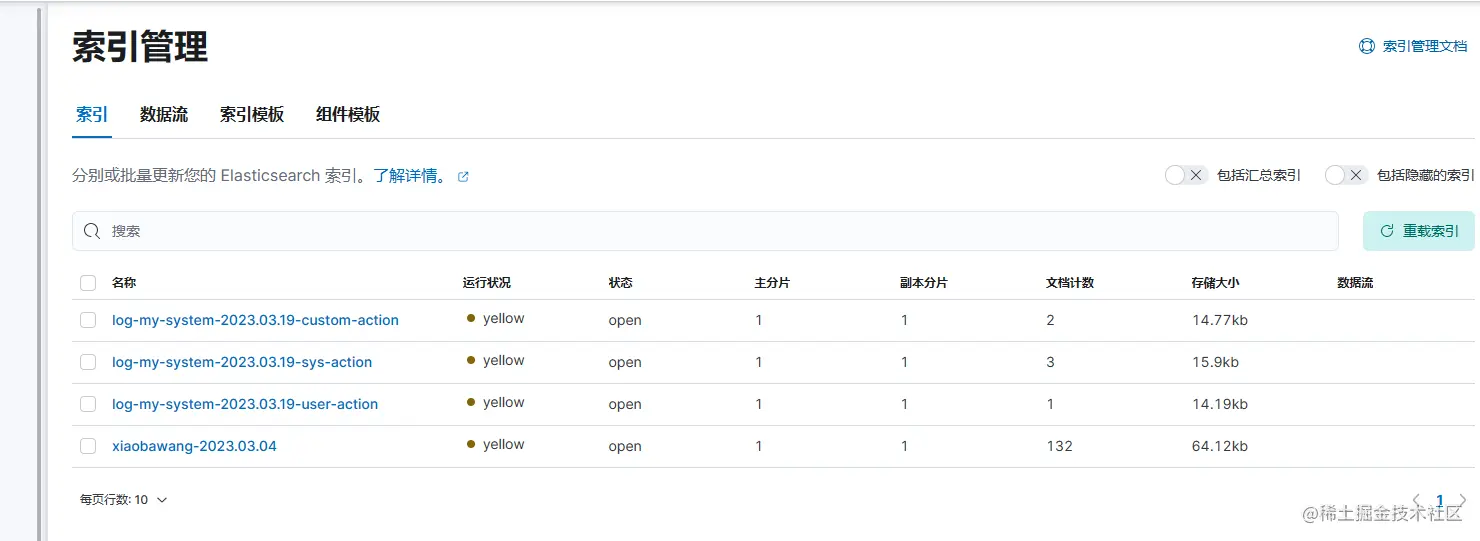Enable the 包括隐藏的索引 switch

point(1346,175)
